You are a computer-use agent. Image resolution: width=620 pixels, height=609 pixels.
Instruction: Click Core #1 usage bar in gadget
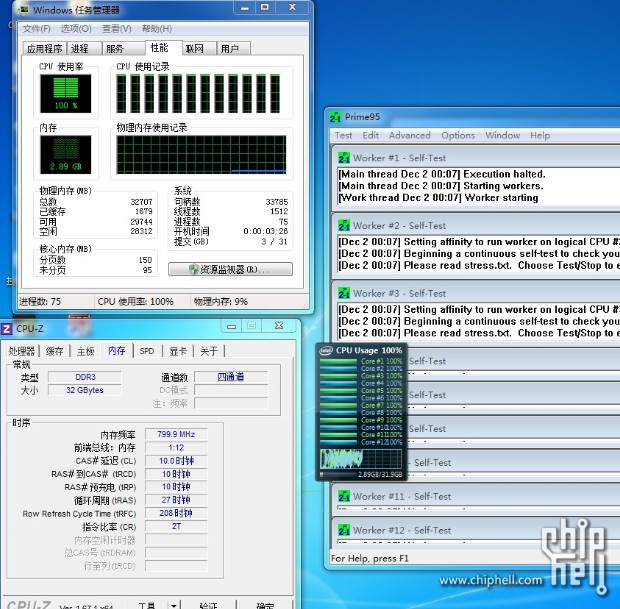(x=338, y=361)
